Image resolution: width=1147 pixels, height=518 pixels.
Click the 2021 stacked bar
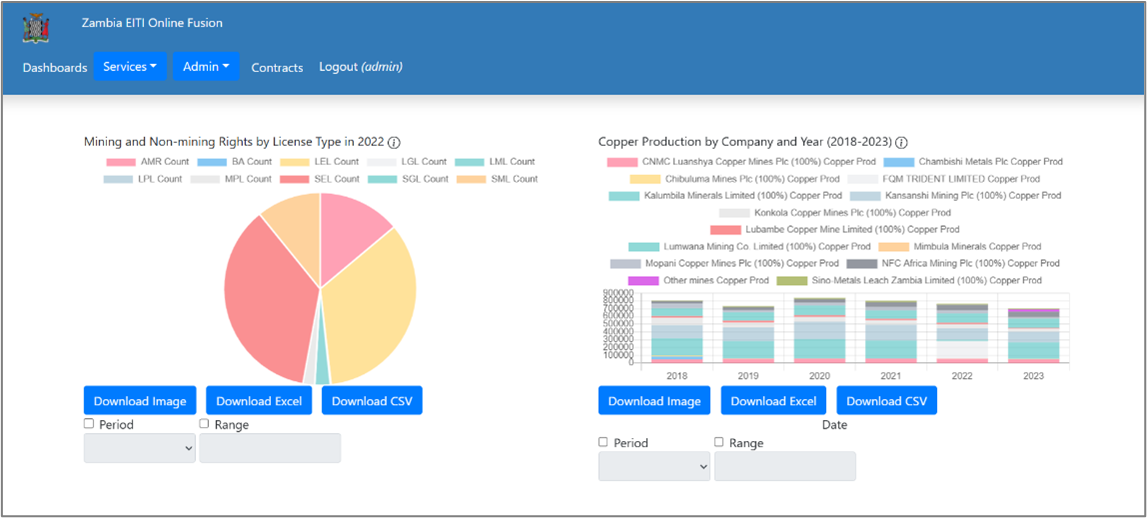coord(890,331)
